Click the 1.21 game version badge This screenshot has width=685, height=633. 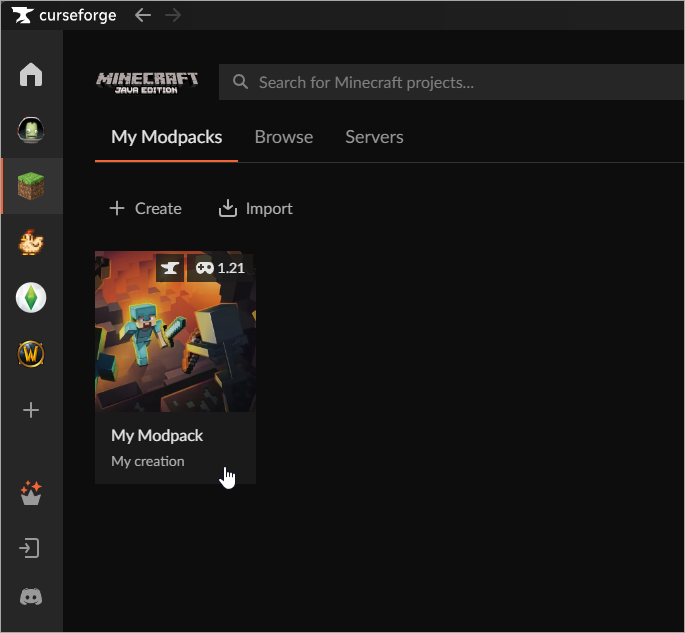point(220,268)
